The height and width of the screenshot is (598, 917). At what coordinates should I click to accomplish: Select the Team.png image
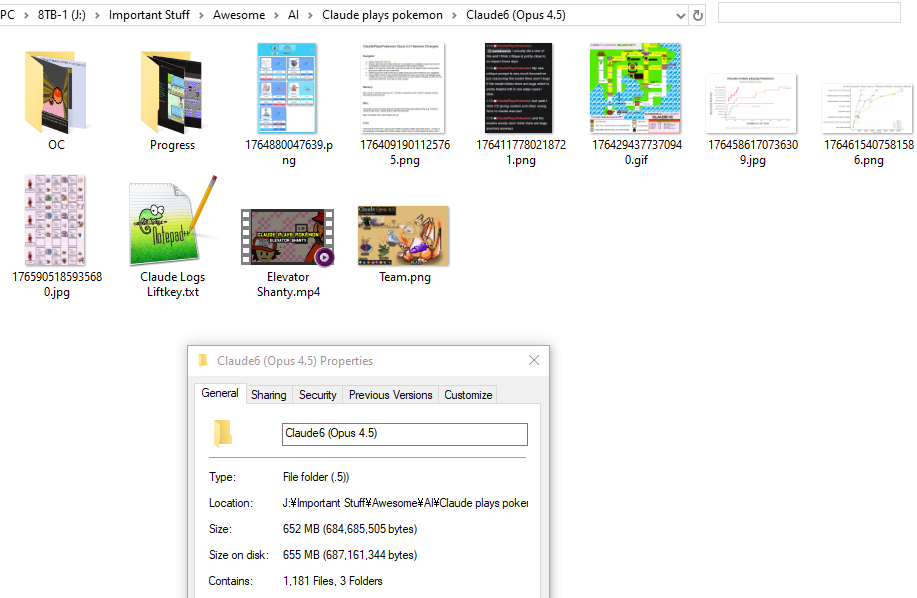[x=404, y=236]
